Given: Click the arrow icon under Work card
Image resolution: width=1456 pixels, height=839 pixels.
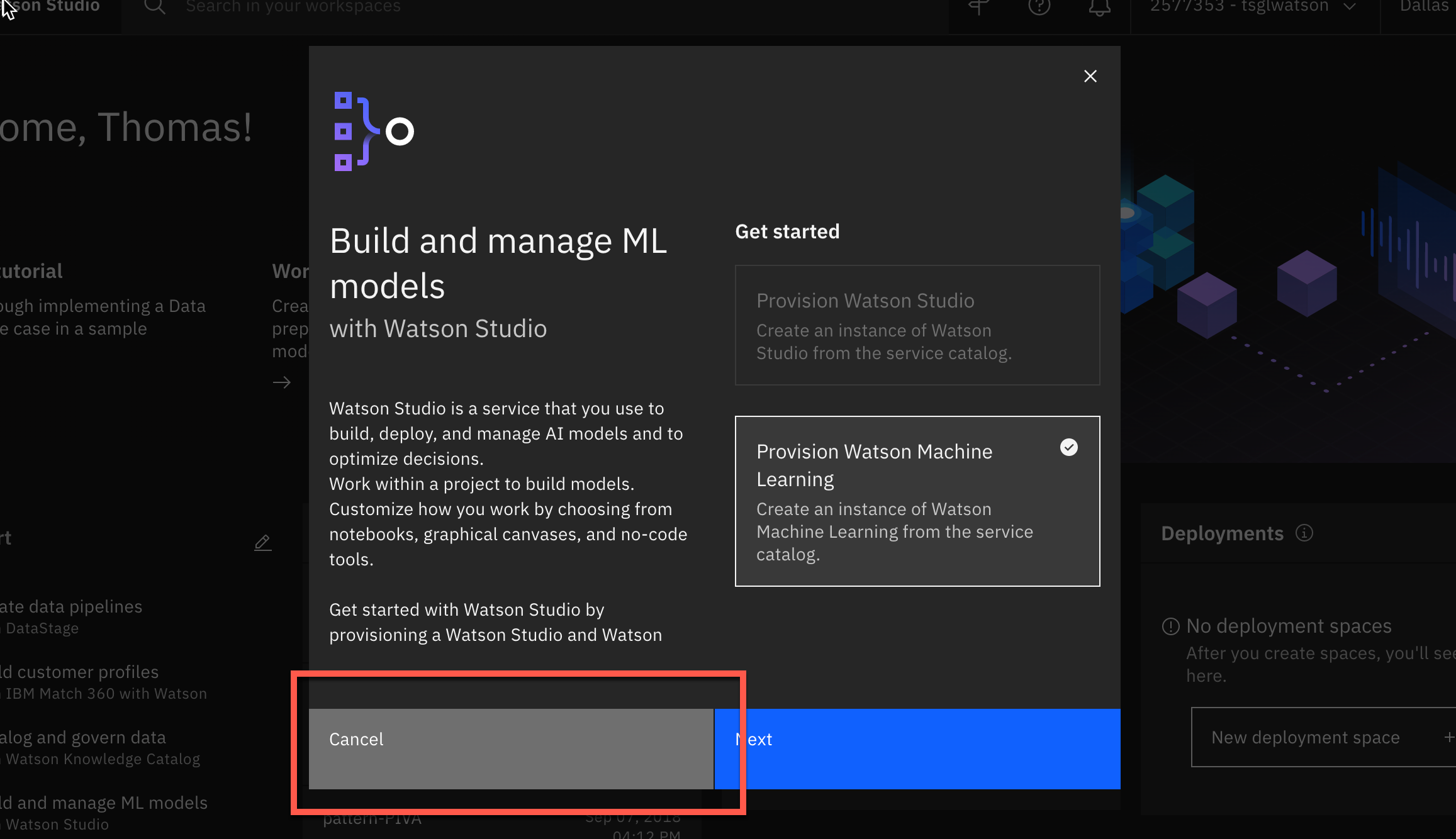Looking at the screenshot, I should click(281, 382).
